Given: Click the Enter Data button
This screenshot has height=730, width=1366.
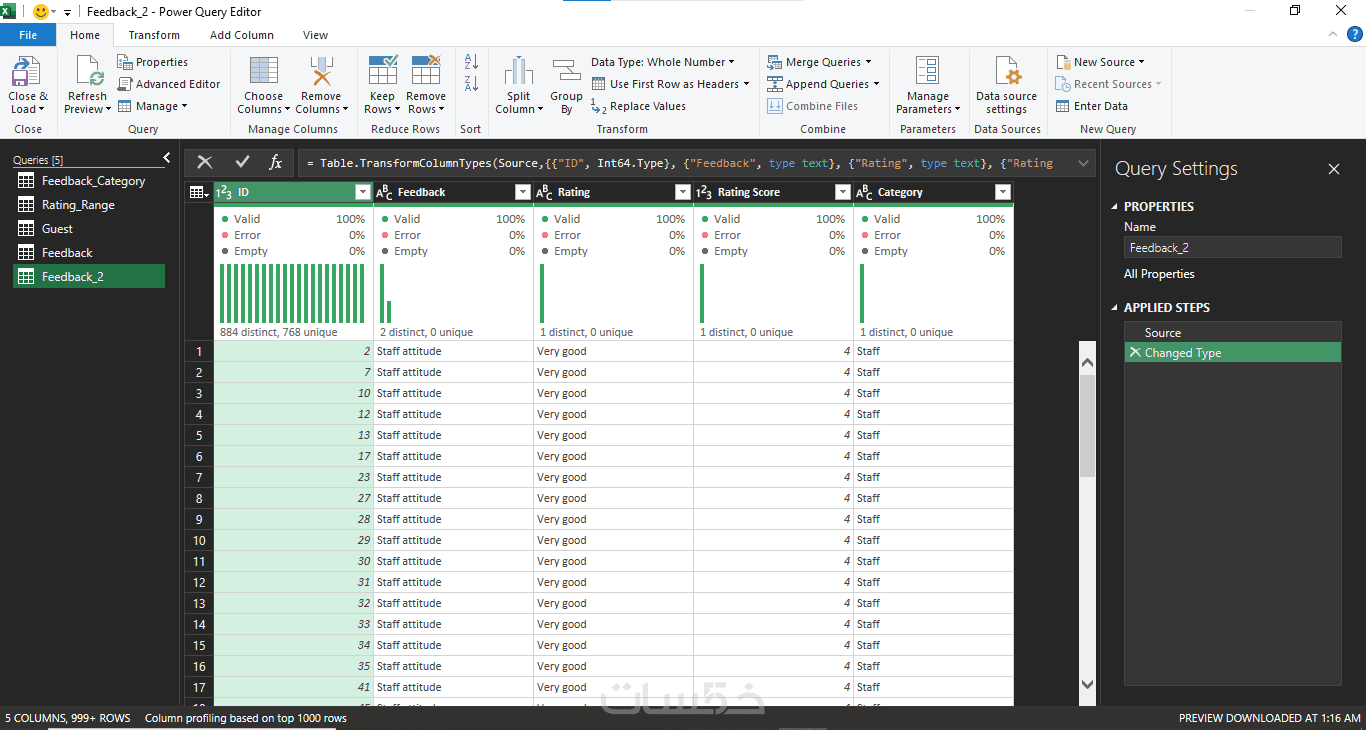Looking at the screenshot, I should click(1092, 106).
